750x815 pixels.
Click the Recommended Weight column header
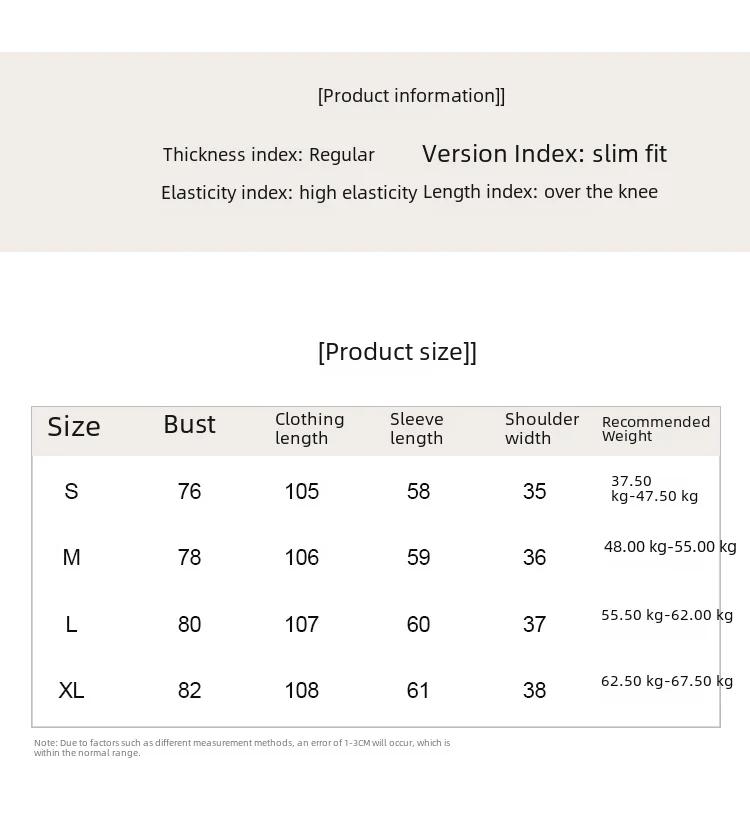[656, 429]
